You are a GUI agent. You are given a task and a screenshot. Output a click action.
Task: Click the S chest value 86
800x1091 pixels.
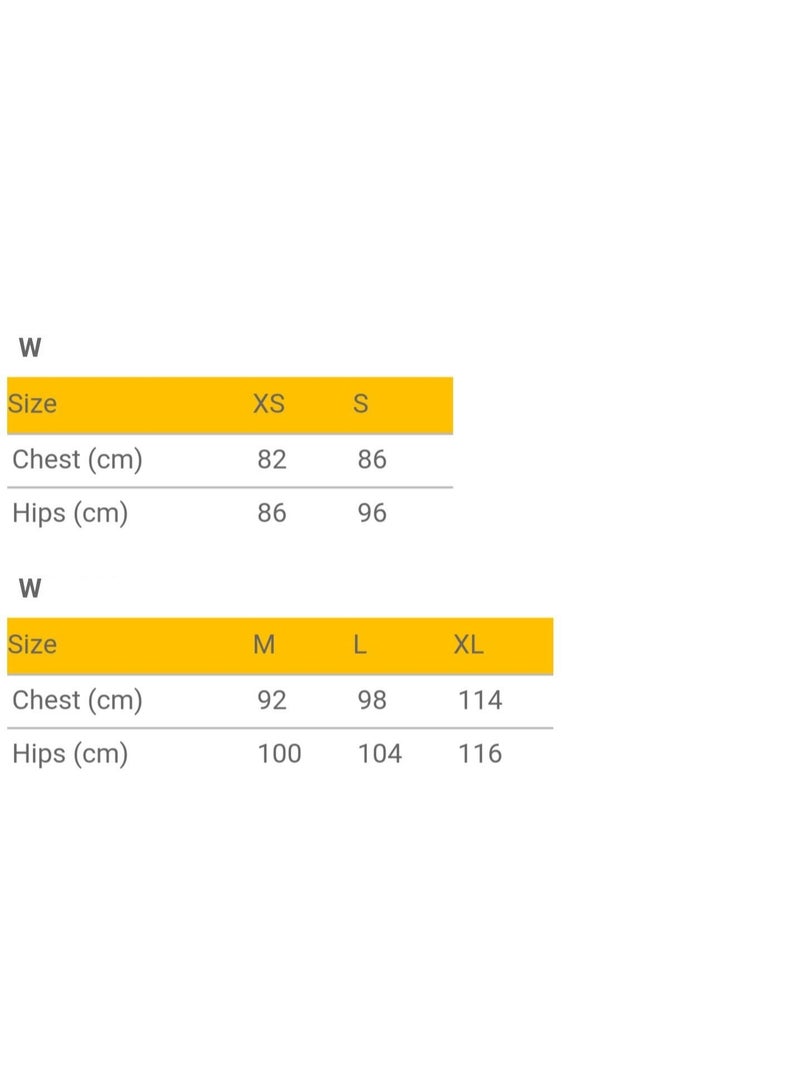[372, 460]
